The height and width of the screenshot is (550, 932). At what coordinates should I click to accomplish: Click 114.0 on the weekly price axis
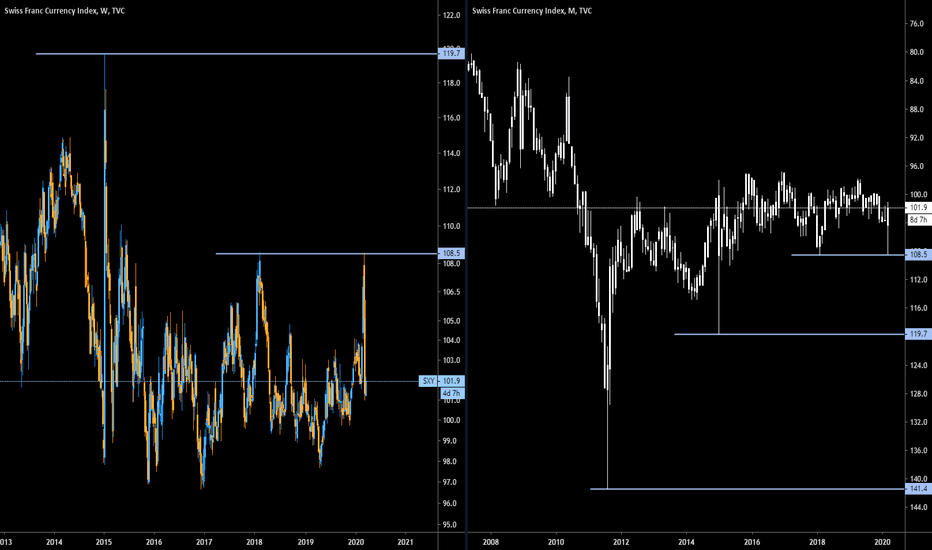click(452, 153)
